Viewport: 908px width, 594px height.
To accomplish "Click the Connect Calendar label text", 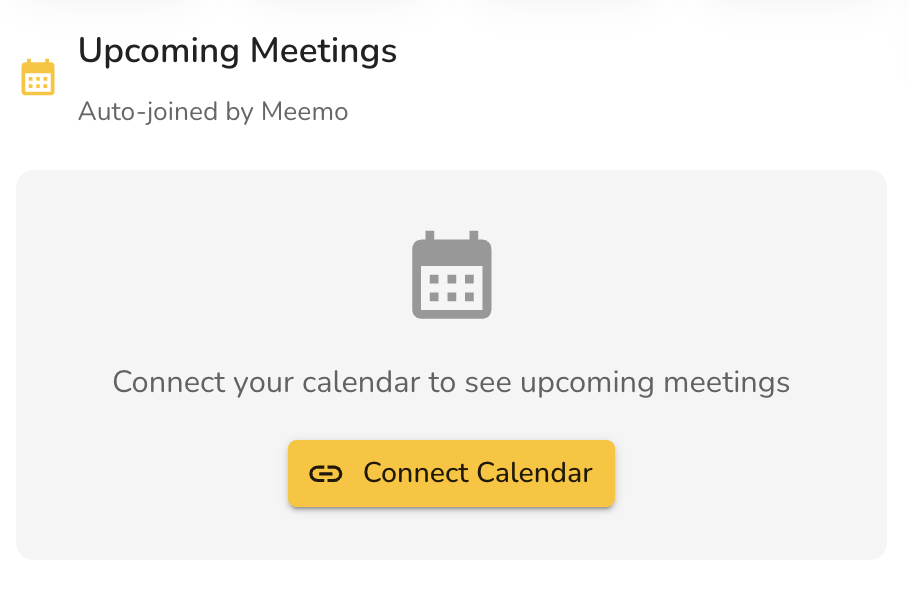I will (477, 473).
